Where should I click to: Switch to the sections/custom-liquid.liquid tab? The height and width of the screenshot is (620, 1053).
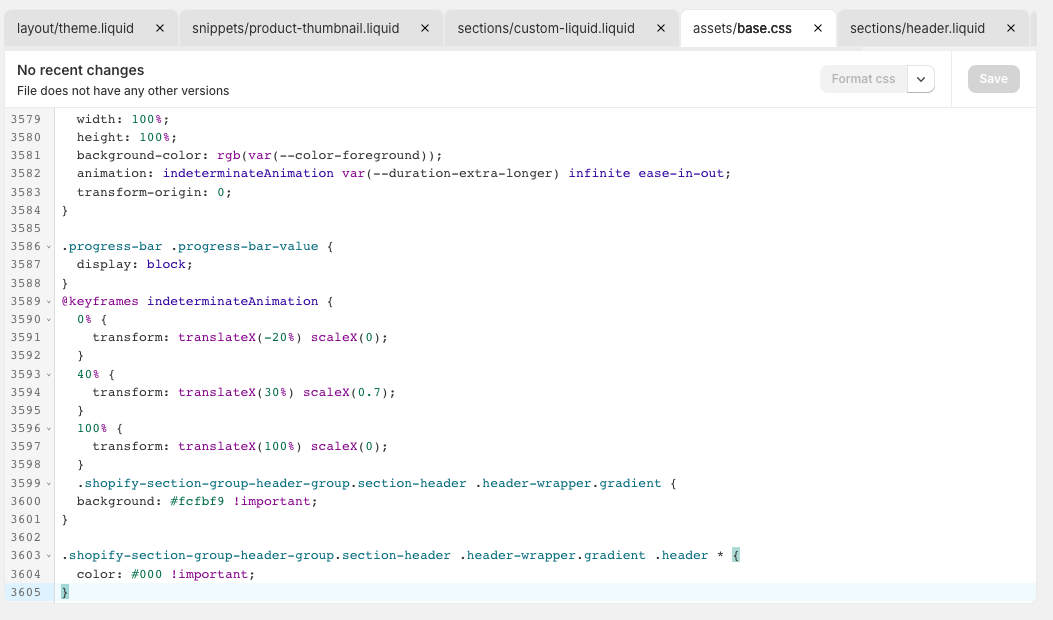pyautogui.click(x=546, y=28)
